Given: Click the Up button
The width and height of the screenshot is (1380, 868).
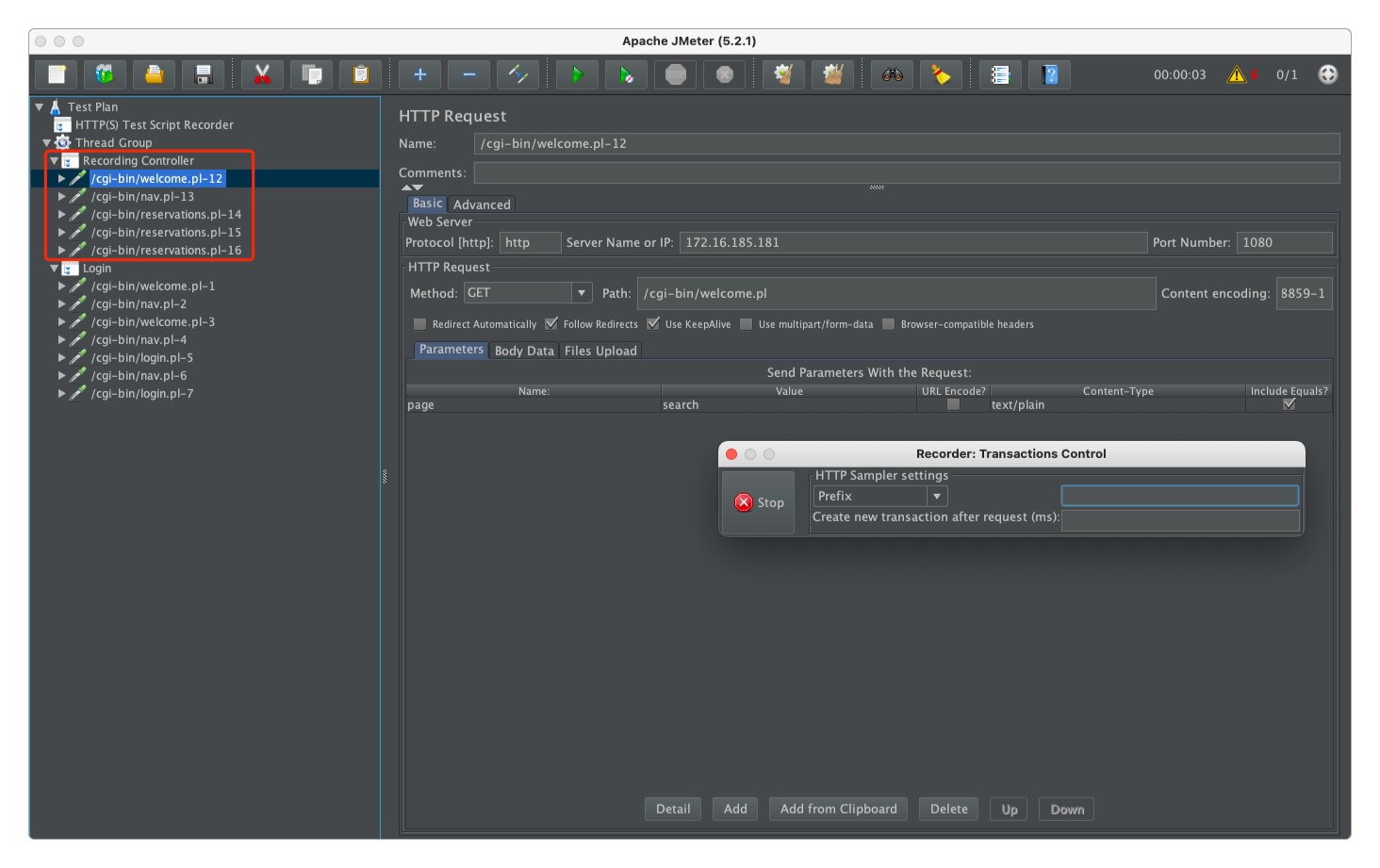Looking at the screenshot, I should pyautogui.click(x=1010, y=810).
